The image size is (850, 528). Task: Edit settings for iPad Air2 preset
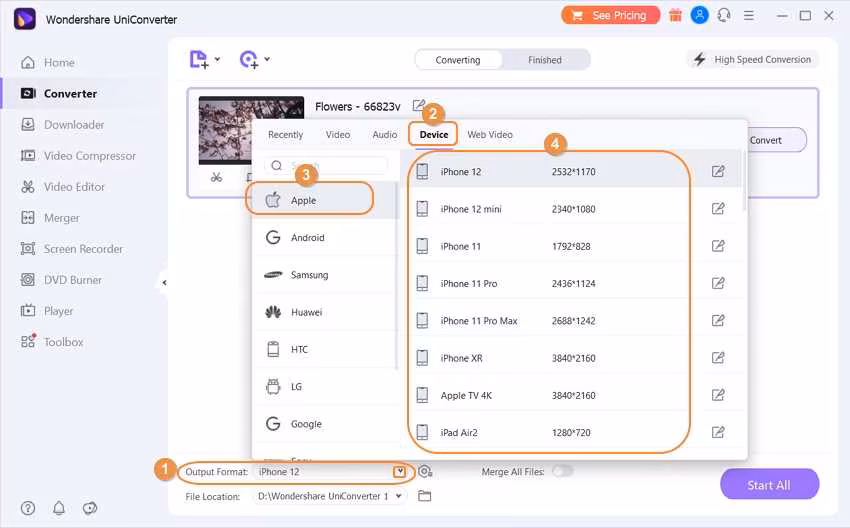click(718, 432)
